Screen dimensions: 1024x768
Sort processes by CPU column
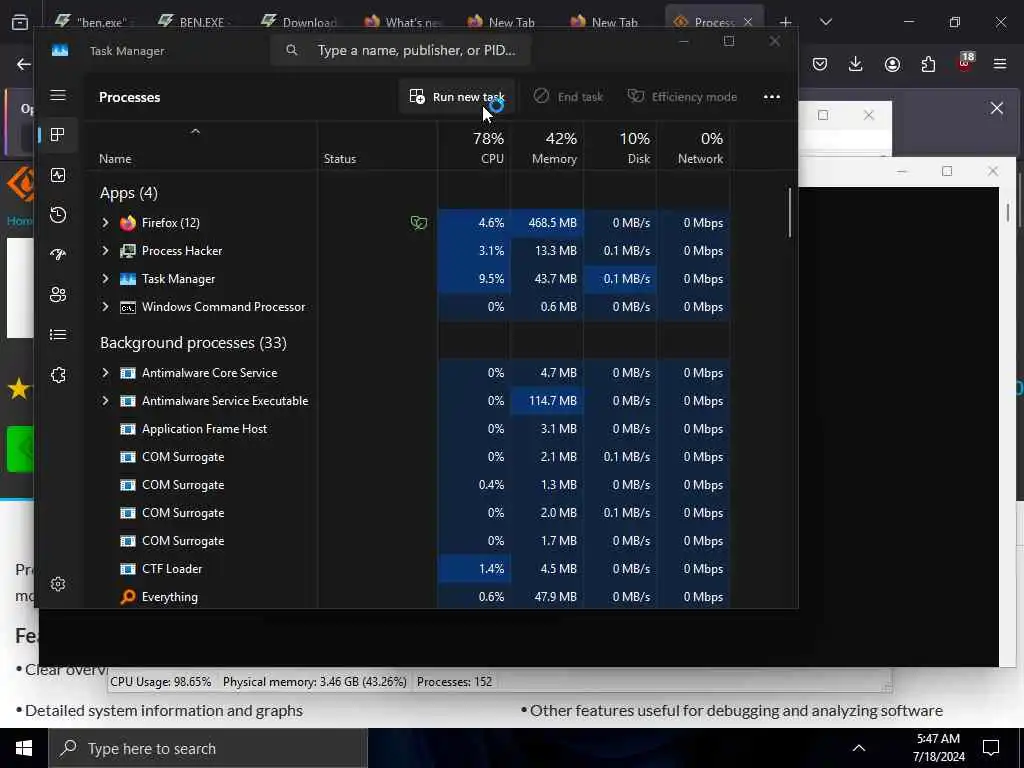[x=474, y=148]
